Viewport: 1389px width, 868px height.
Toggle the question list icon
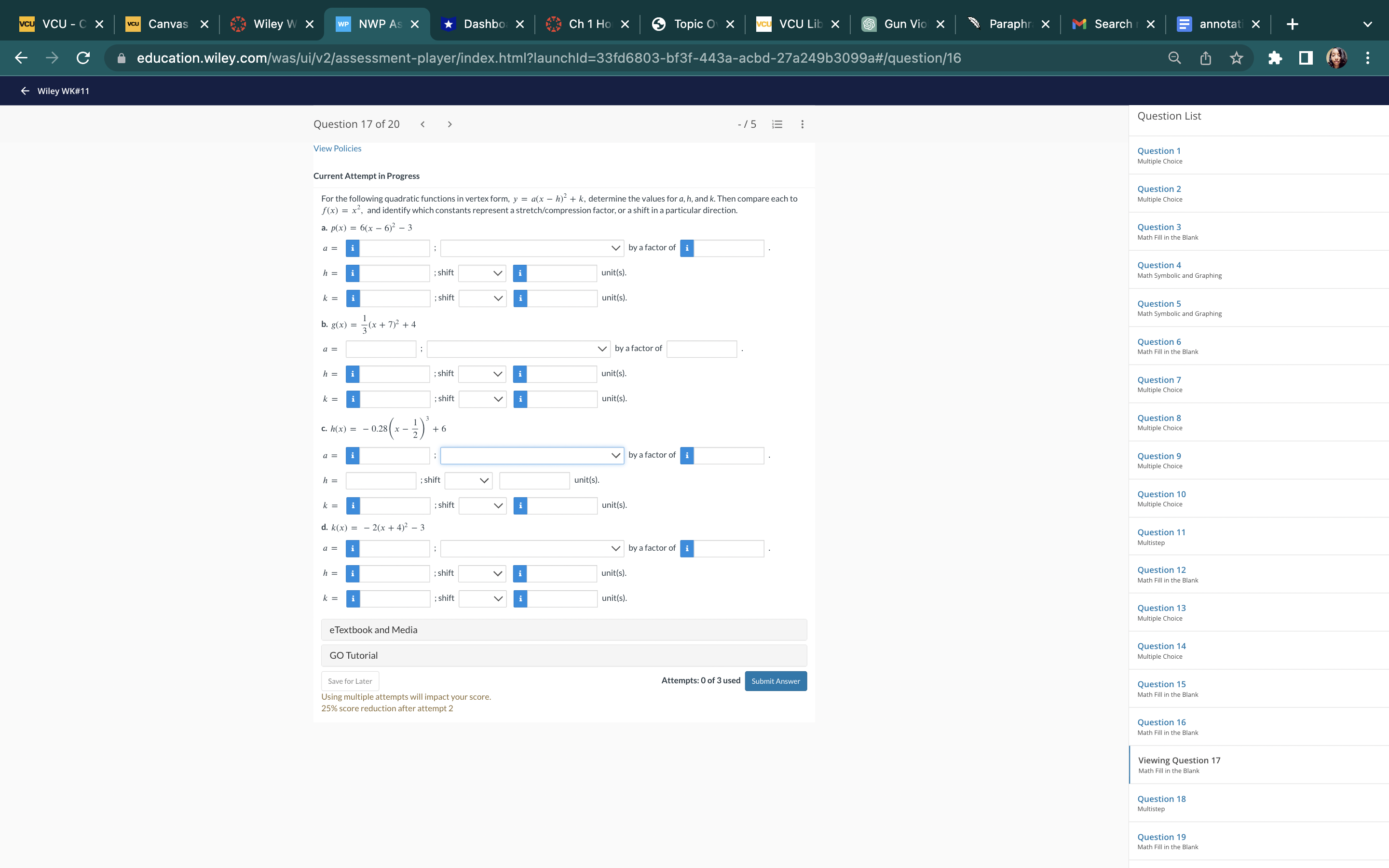[x=777, y=124]
